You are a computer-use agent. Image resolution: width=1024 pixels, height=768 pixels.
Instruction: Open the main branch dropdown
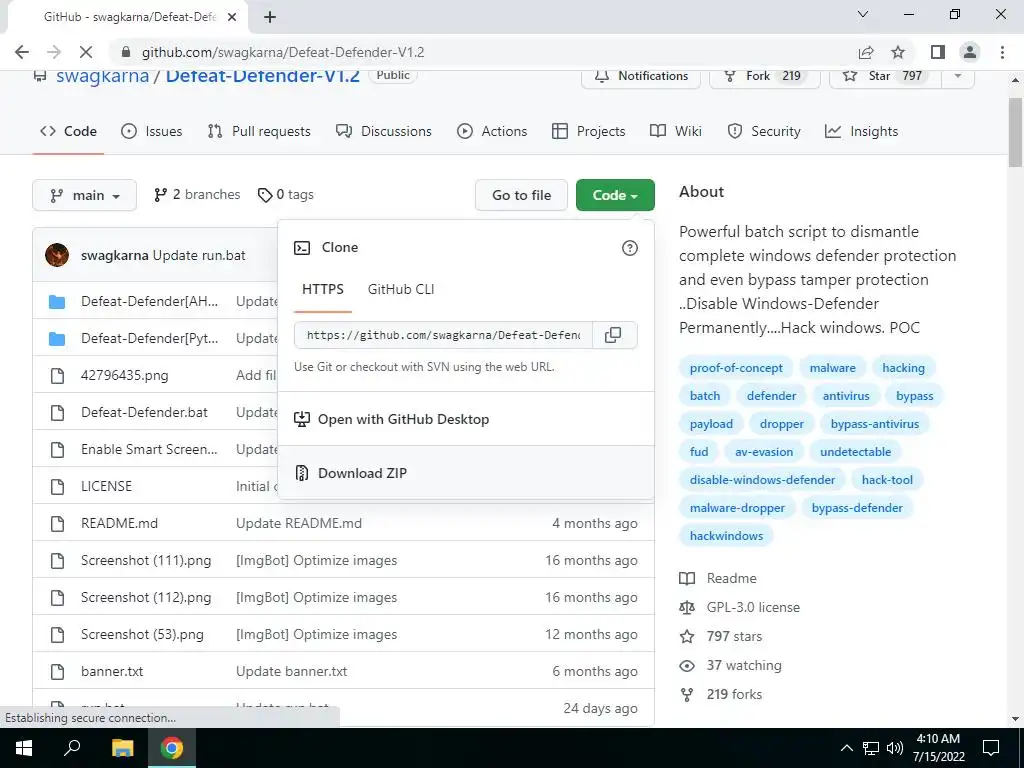pyautogui.click(x=84, y=195)
